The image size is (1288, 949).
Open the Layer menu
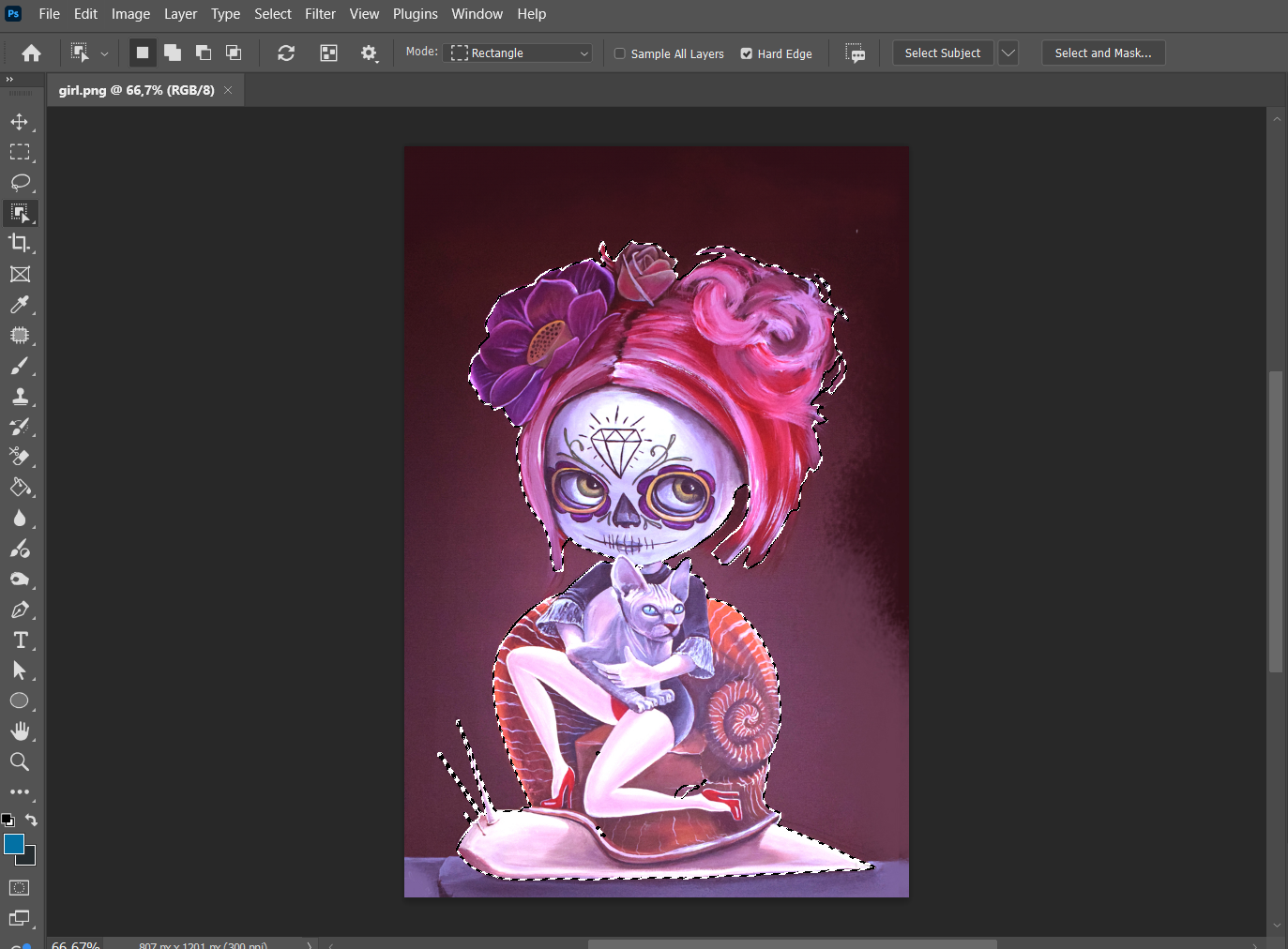[x=180, y=14]
